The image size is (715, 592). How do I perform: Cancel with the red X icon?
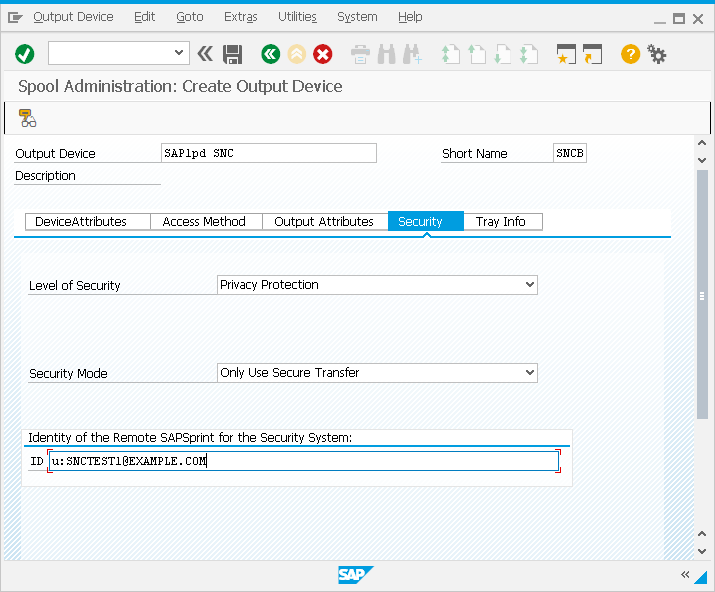(x=322, y=54)
